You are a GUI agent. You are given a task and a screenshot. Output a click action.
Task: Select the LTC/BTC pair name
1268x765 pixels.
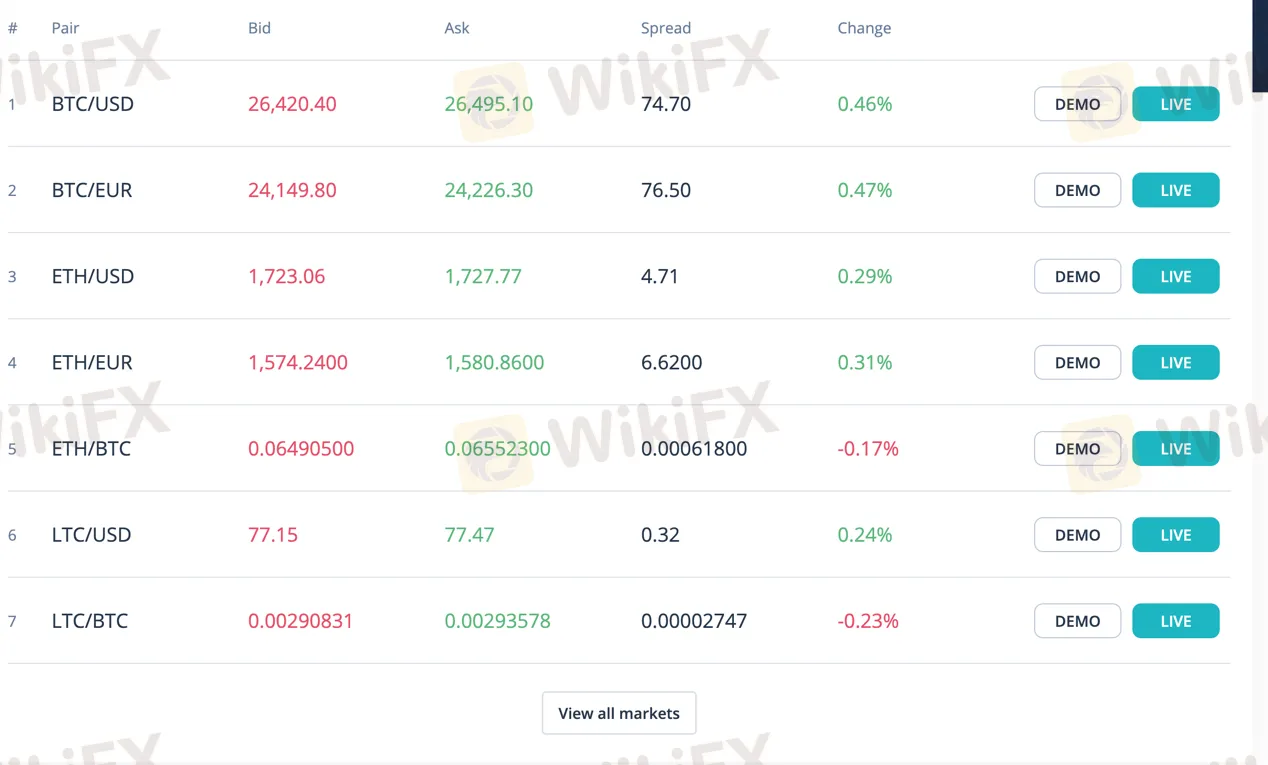click(x=90, y=620)
